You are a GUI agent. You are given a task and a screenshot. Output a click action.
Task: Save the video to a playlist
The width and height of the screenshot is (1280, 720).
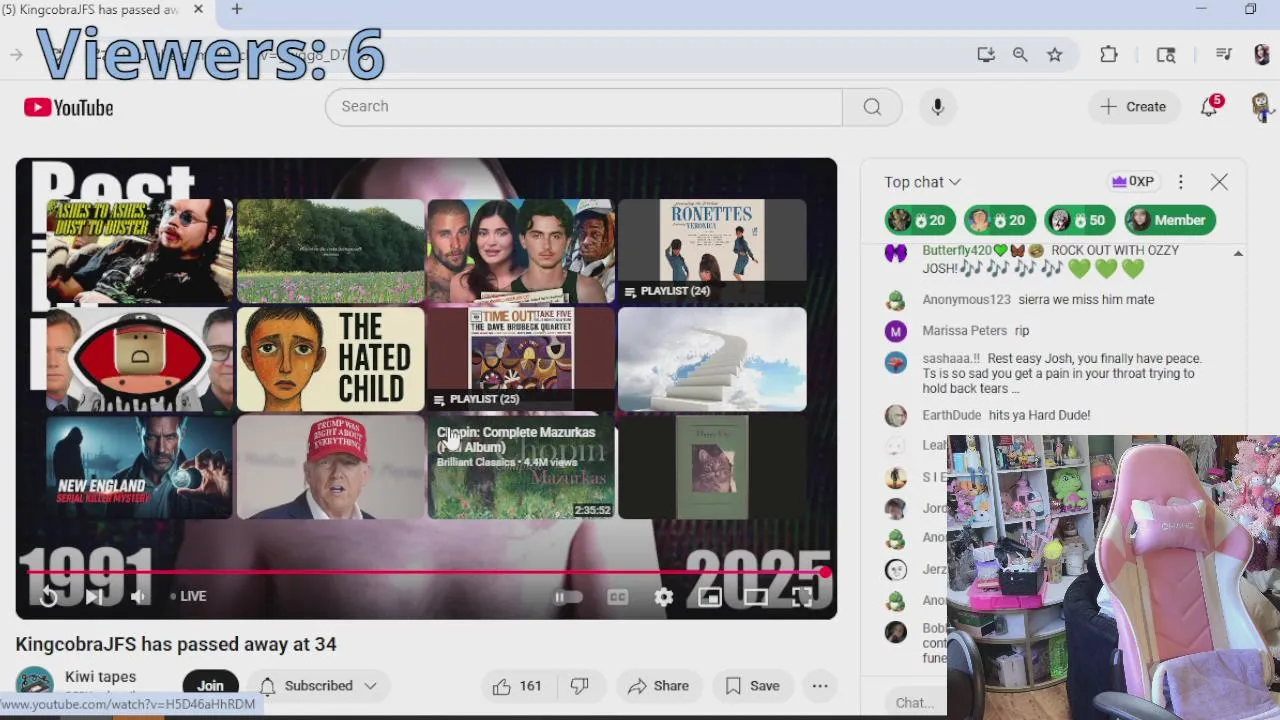click(752, 686)
